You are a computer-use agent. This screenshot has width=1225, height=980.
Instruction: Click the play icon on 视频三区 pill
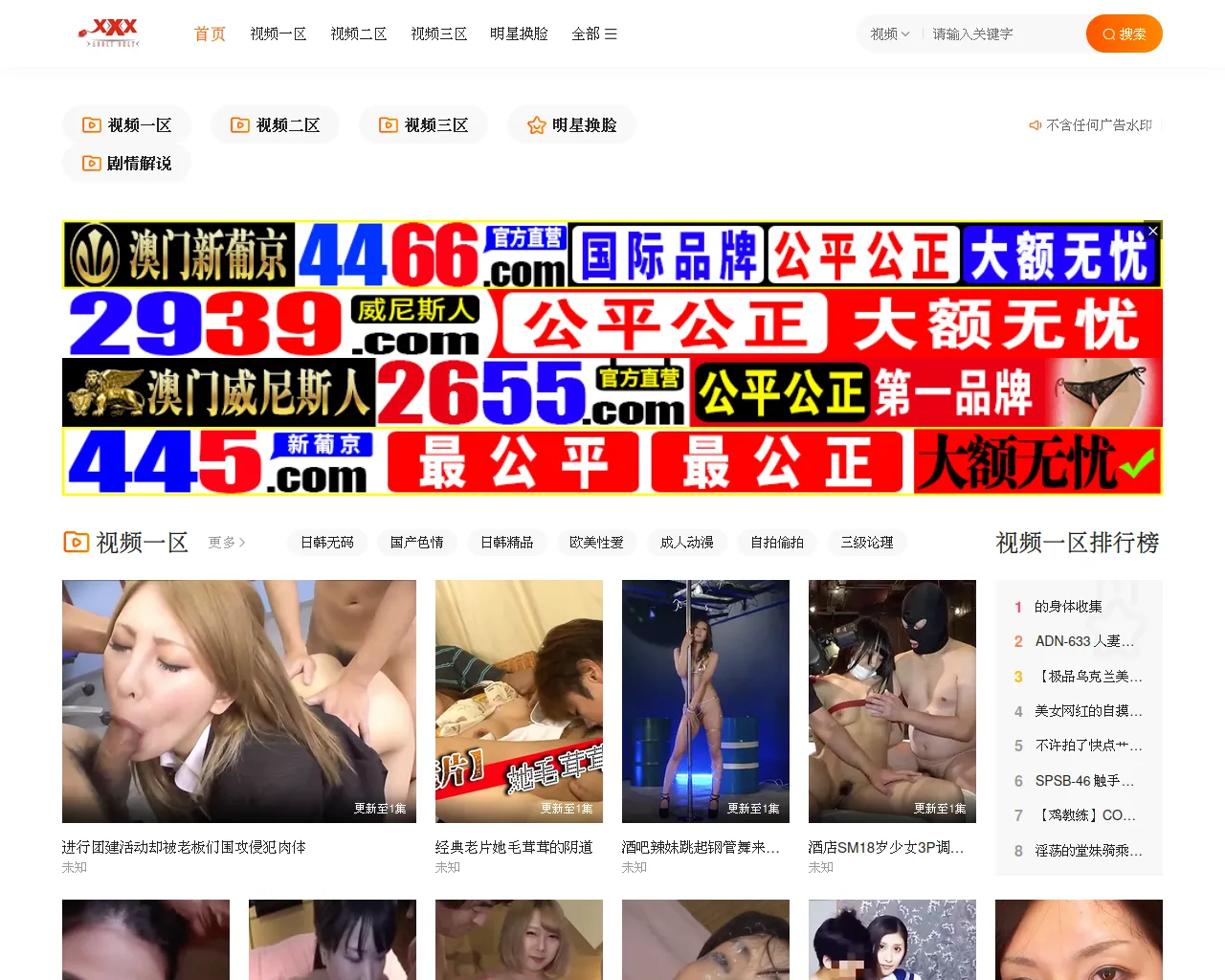pyautogui.click(x=389, y=125)
